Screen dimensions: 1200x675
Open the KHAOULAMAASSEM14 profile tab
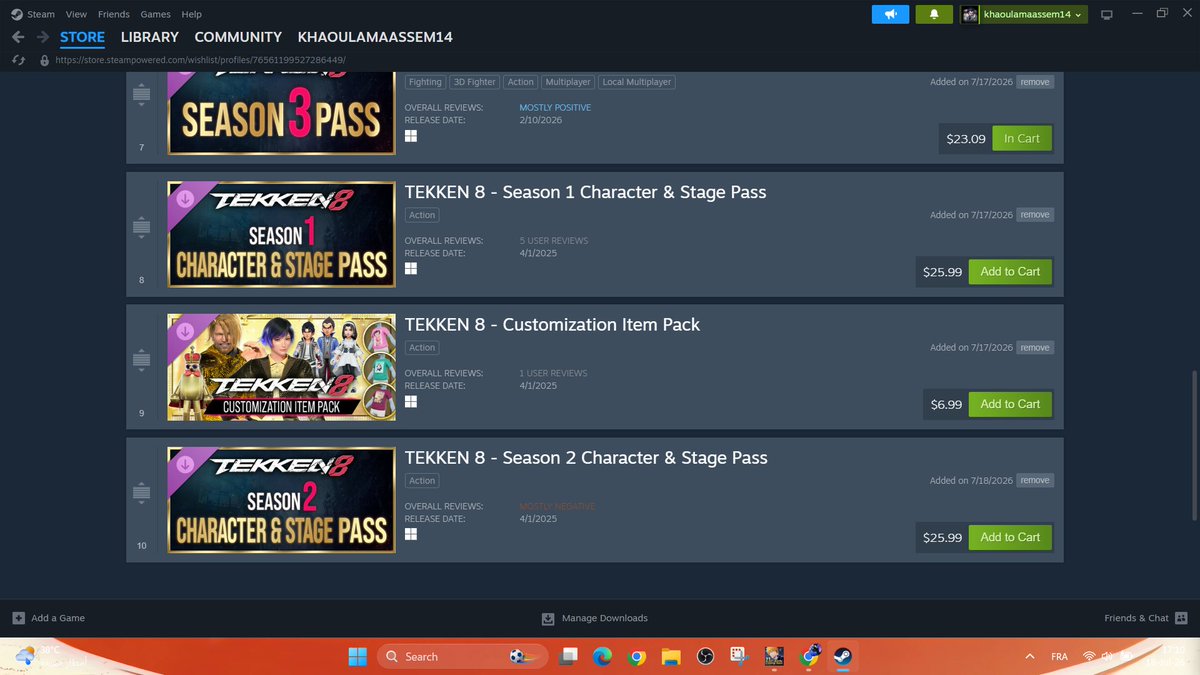(375, 37)
